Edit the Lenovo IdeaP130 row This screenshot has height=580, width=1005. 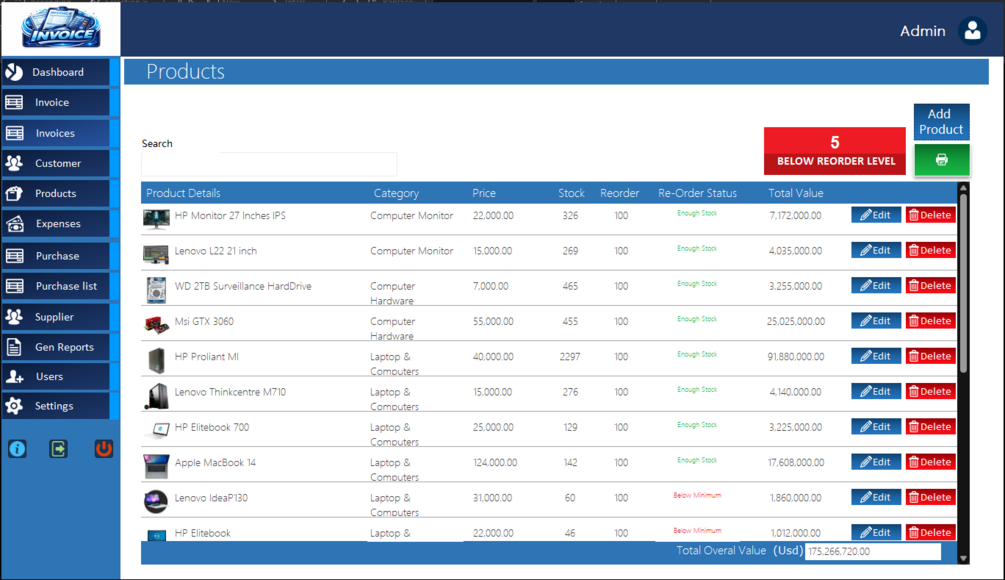coord(876,497)
